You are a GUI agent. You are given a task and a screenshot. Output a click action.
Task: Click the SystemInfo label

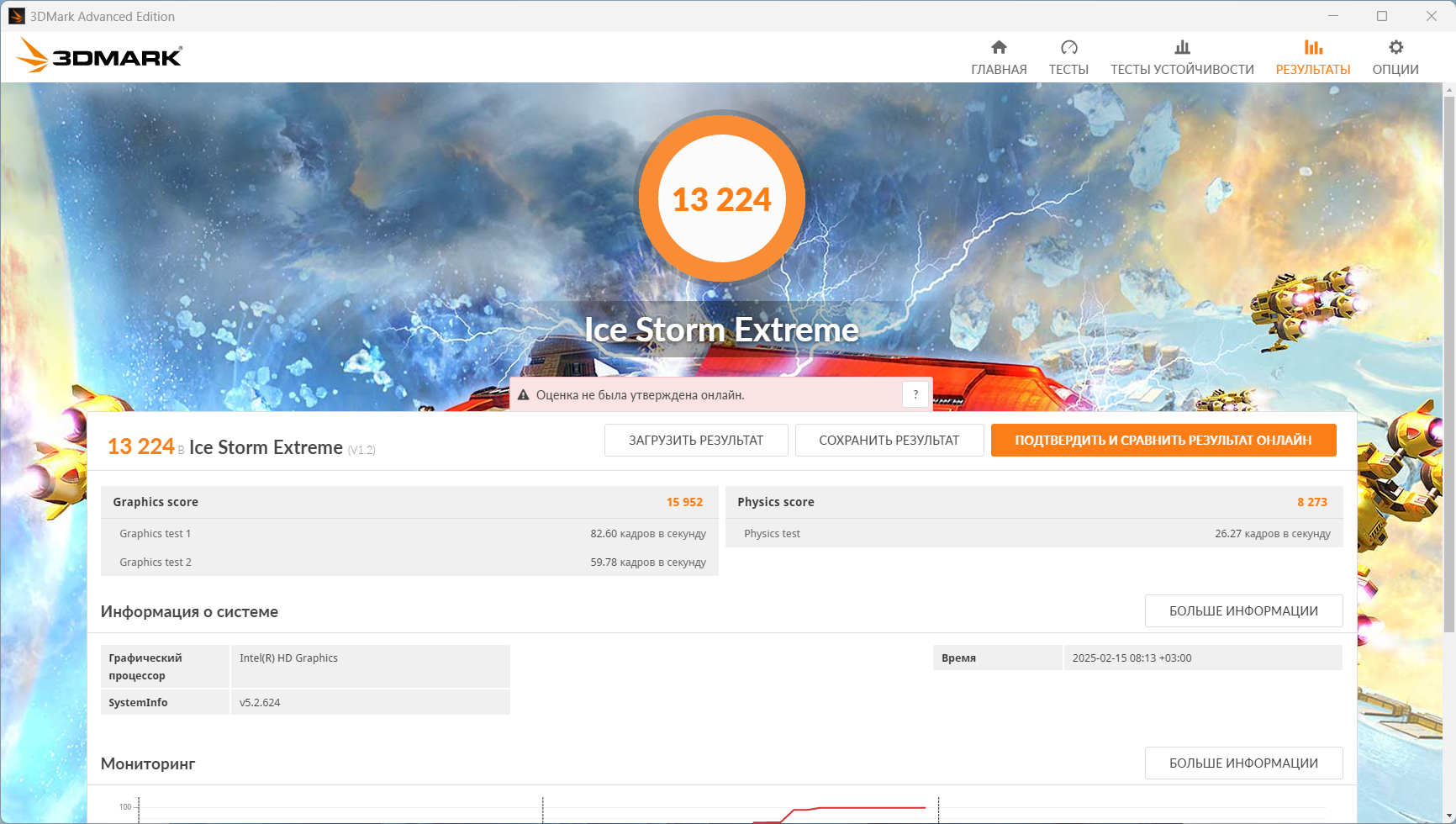tap(138, 703)
